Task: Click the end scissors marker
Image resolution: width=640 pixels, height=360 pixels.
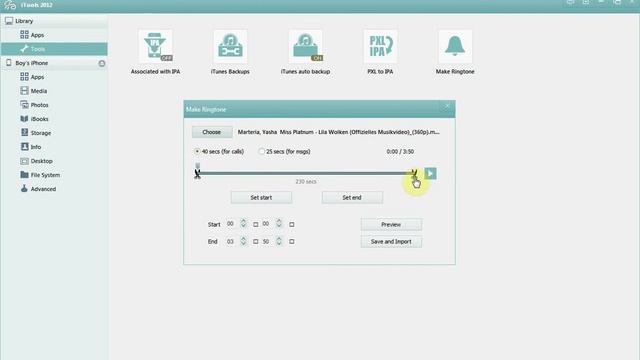Action: (414, 174)
